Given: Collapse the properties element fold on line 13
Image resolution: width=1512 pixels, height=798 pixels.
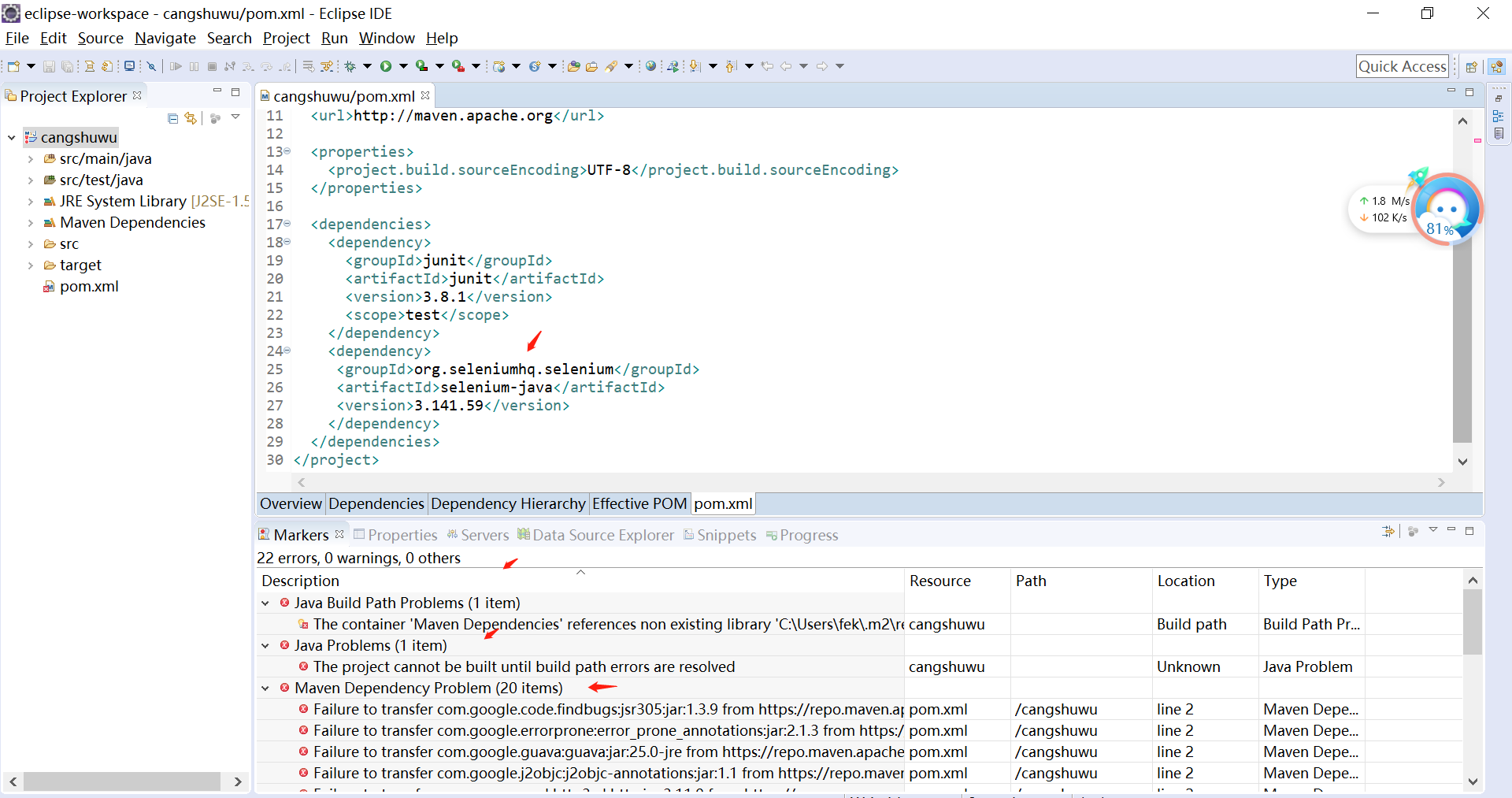Looking at the screenshot, I should 287,151.
